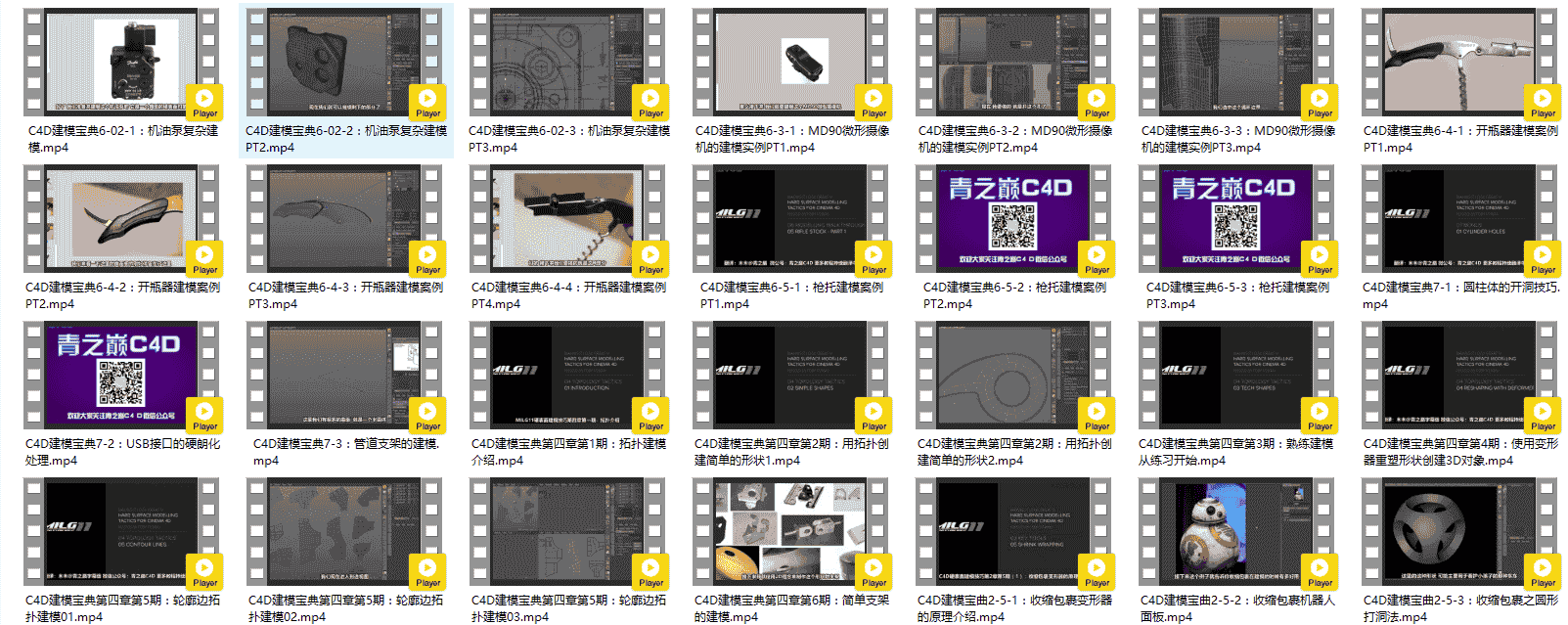Select the 6-02-1 机油泵复杂建模 video thumbnail
Screen dimensions: 1568x625
pos(123,63)
